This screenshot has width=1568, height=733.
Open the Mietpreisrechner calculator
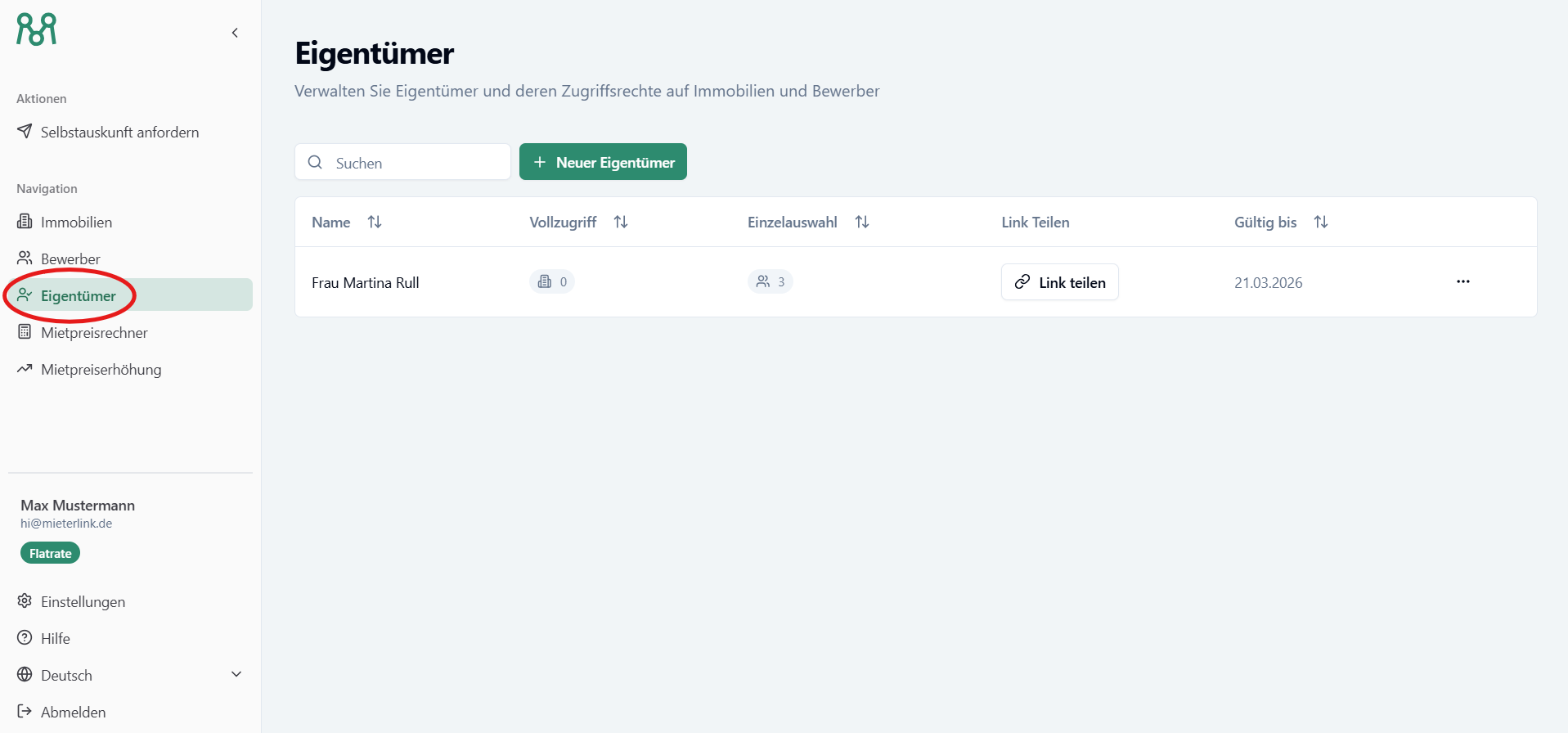[94, 333]
